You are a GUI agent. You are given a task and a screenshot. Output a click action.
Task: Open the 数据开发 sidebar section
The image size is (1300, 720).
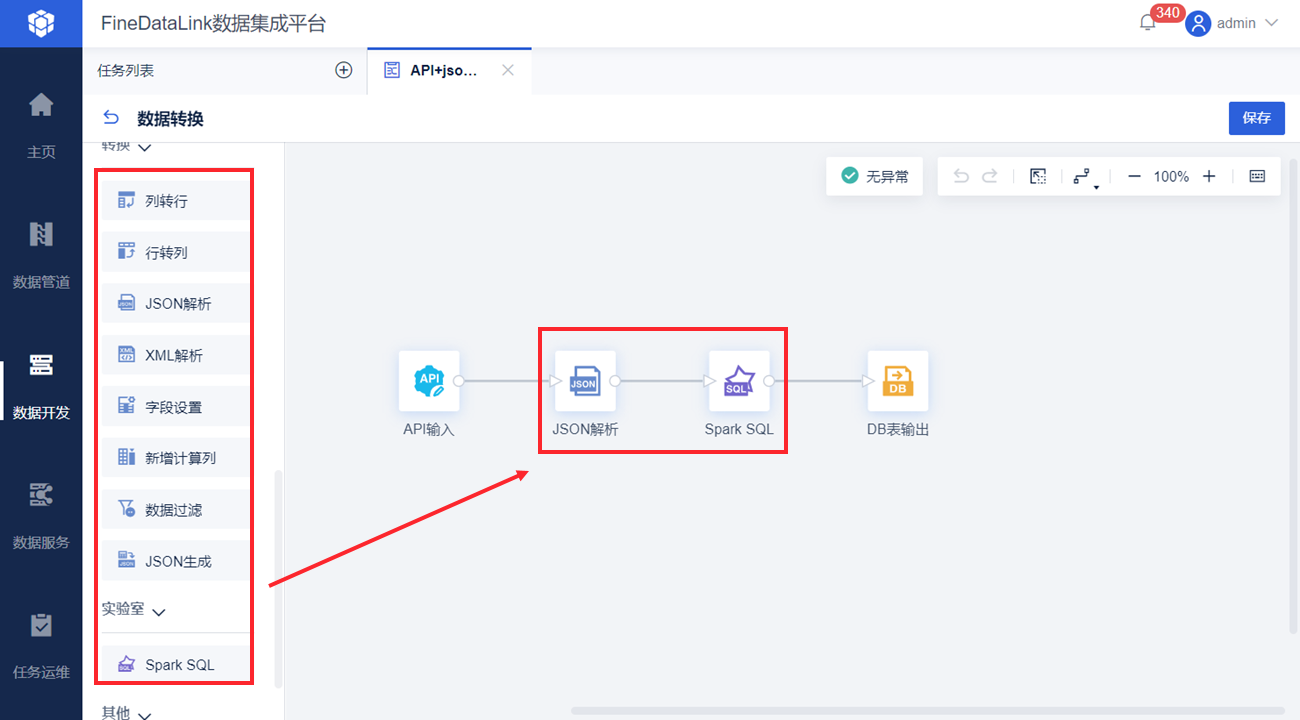click(41, 385)
